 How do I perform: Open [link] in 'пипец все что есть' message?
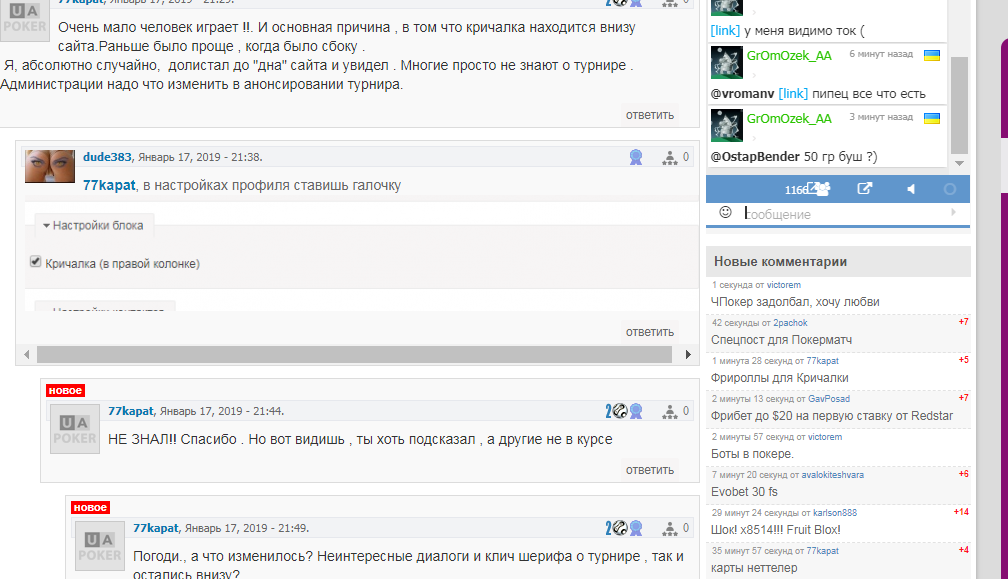click(x=793, y=94)
